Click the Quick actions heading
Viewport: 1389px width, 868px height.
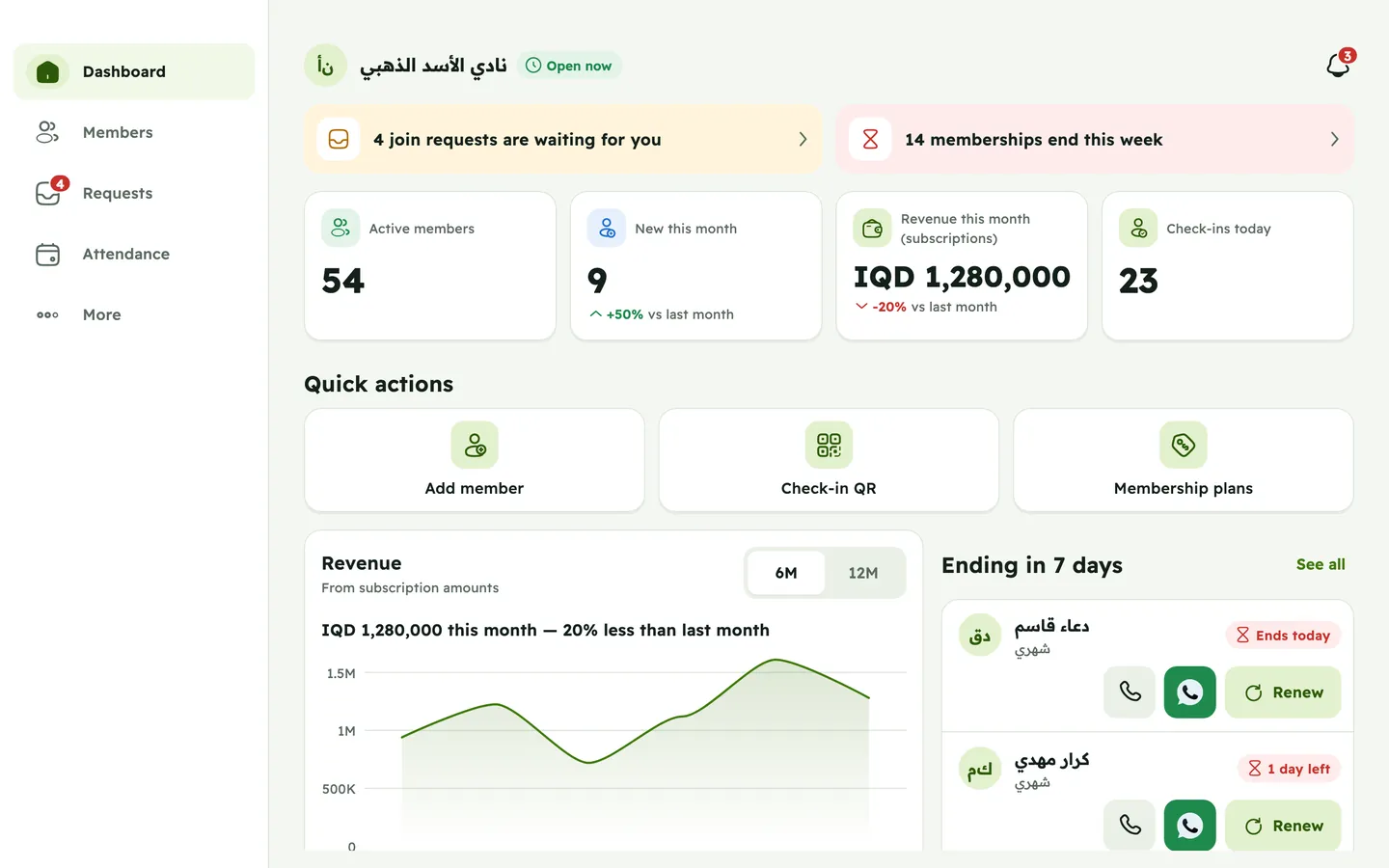coord(378,384)
